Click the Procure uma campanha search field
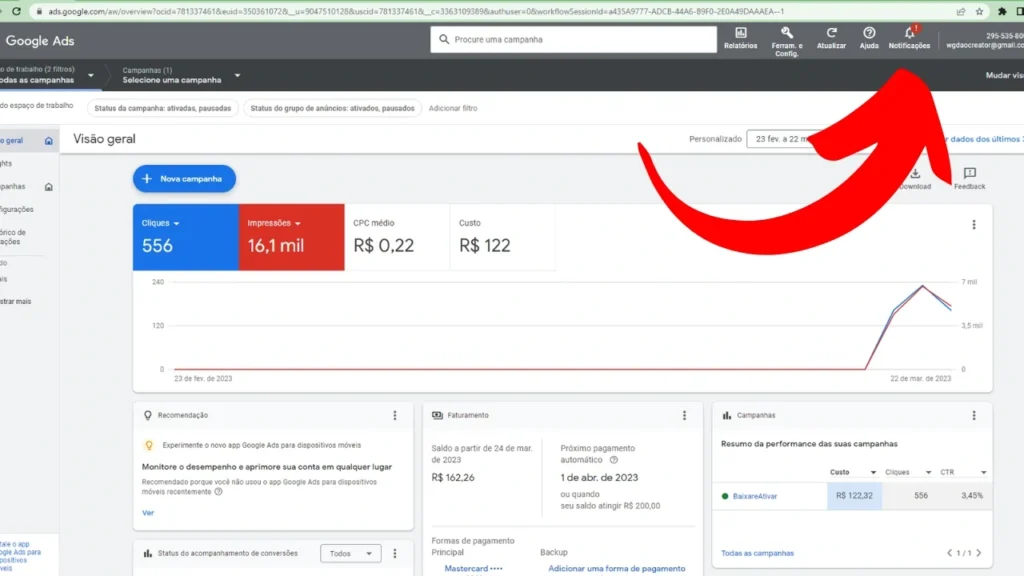Viewport: 1024px width, 576px height. tap(575, 39)
